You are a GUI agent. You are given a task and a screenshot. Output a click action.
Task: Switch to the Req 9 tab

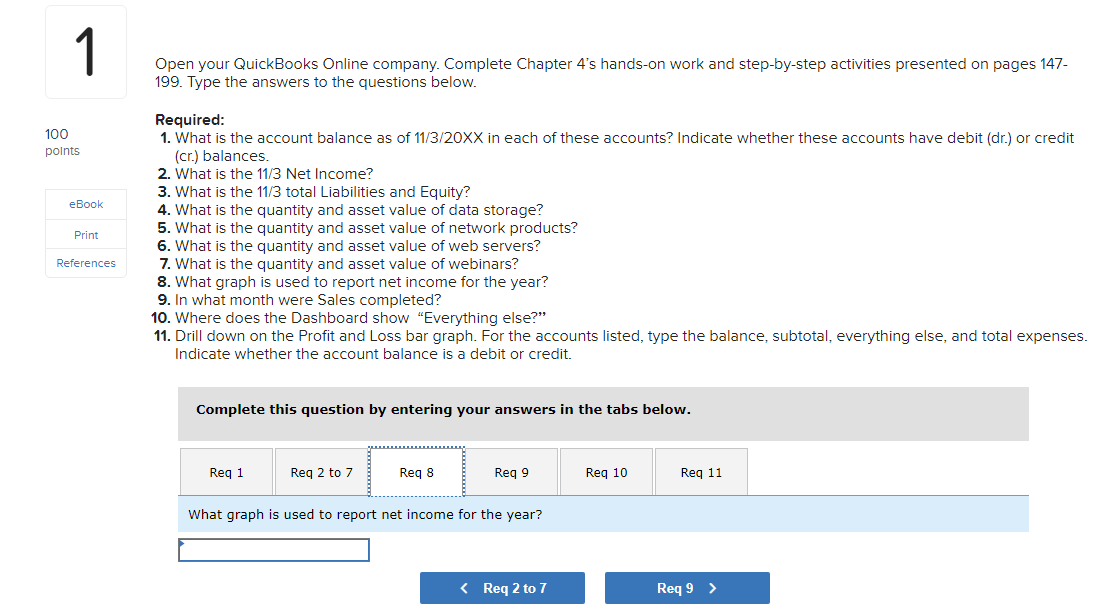coord(511,471)
